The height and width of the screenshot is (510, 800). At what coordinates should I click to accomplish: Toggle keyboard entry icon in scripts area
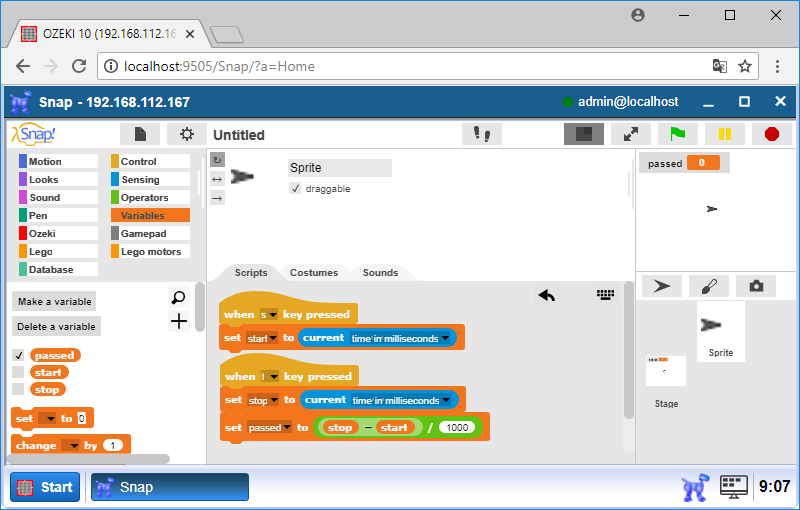tap(606, 294)
